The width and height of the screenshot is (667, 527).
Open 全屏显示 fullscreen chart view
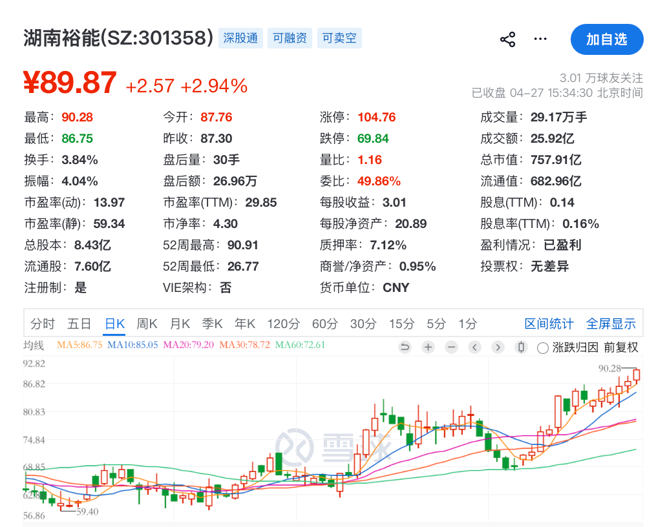(610, 323)
